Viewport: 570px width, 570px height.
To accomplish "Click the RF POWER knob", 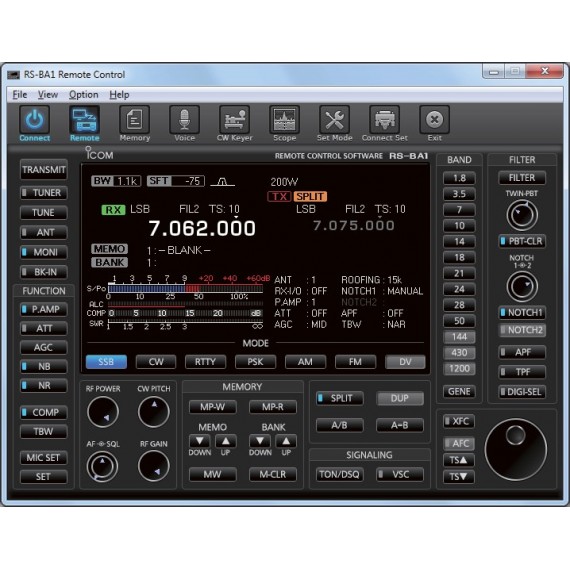I will coord(103,412).
